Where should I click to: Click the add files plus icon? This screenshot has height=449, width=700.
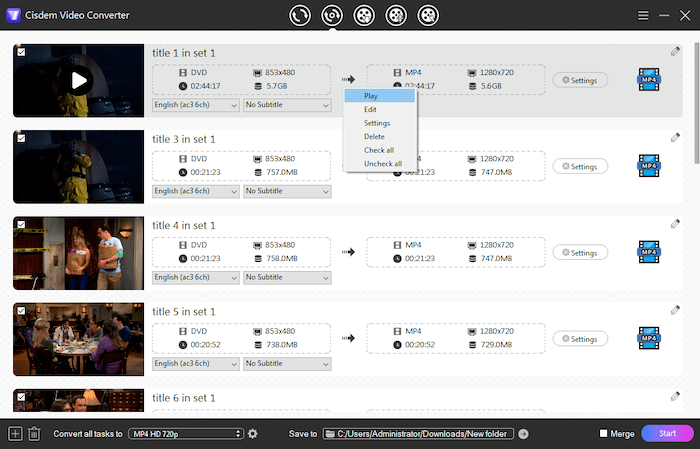pyautogui.click(x=15, y=433)
